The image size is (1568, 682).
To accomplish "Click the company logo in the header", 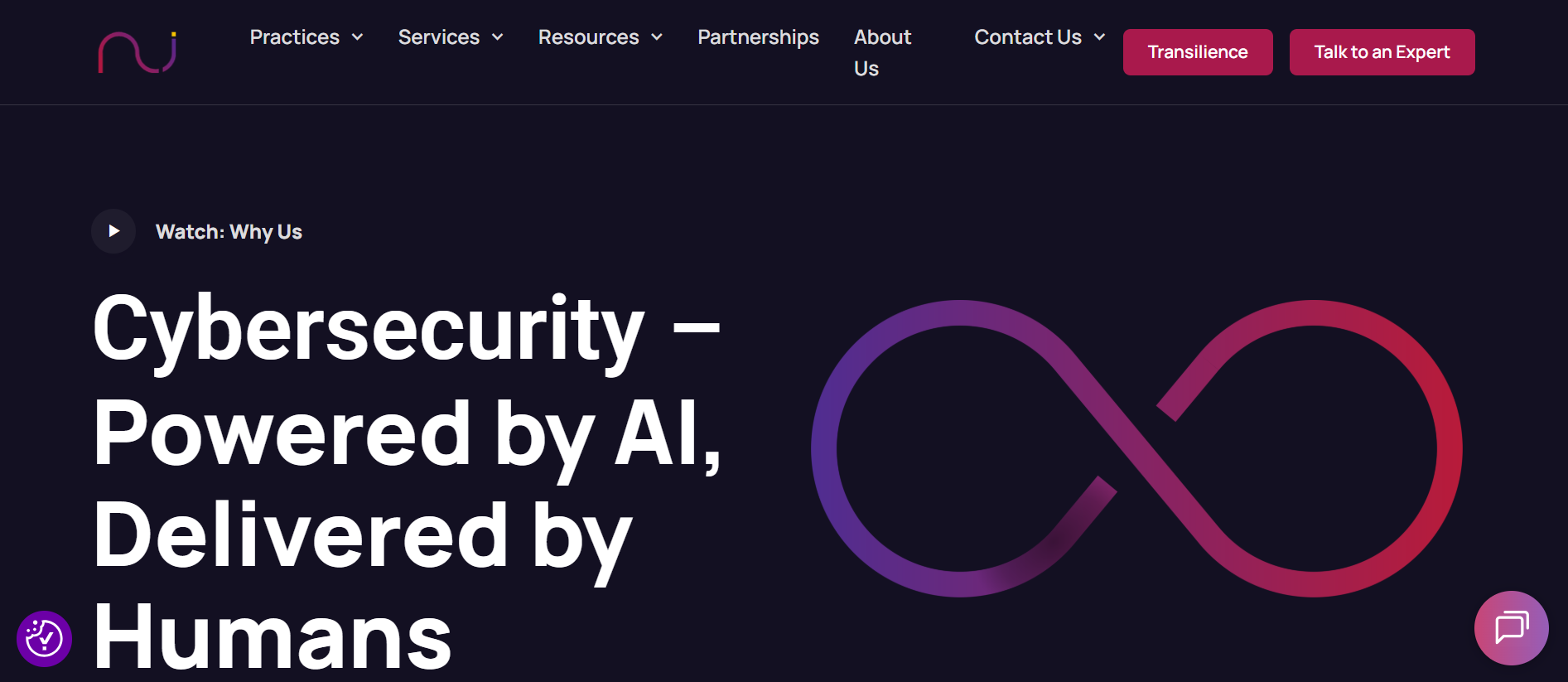I will [138, 52].
